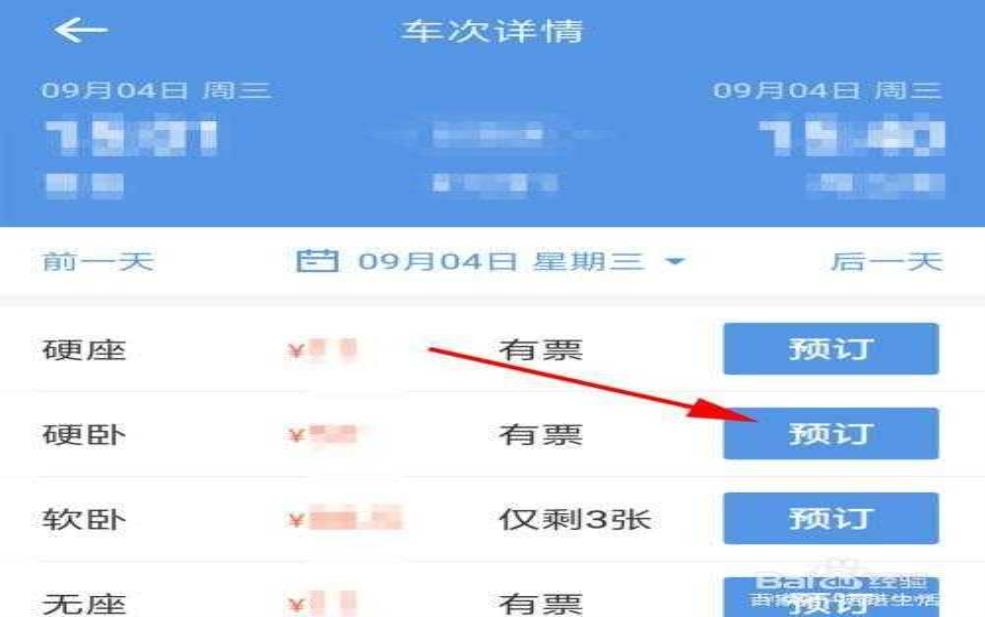Select the 软卧 seat type label
The width and height of the screenshot is (985, 617).
pos(84,520)
